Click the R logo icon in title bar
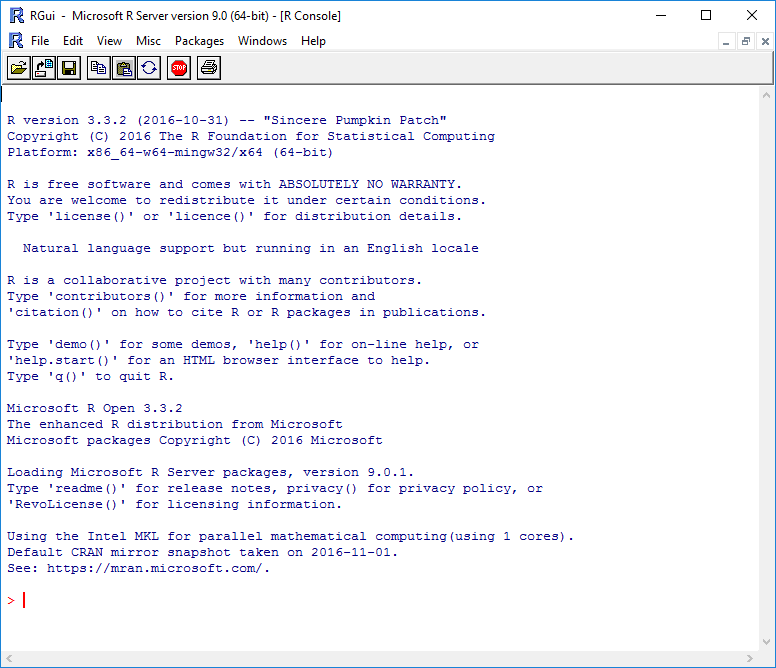Image resolution: width=776 pixels, height=668 pixels. click(16, 16)
